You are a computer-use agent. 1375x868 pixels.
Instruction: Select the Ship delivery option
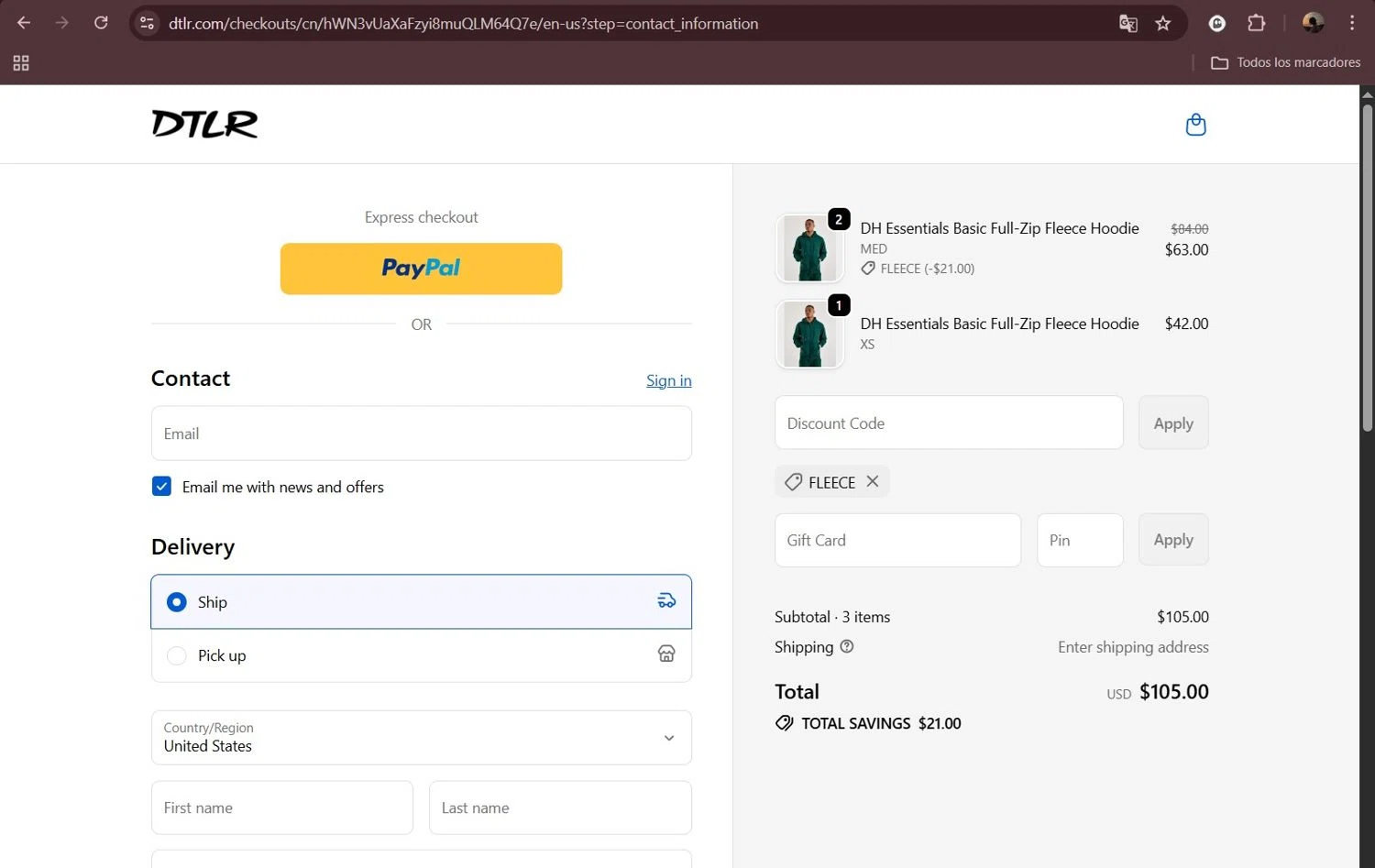(422, 601)
